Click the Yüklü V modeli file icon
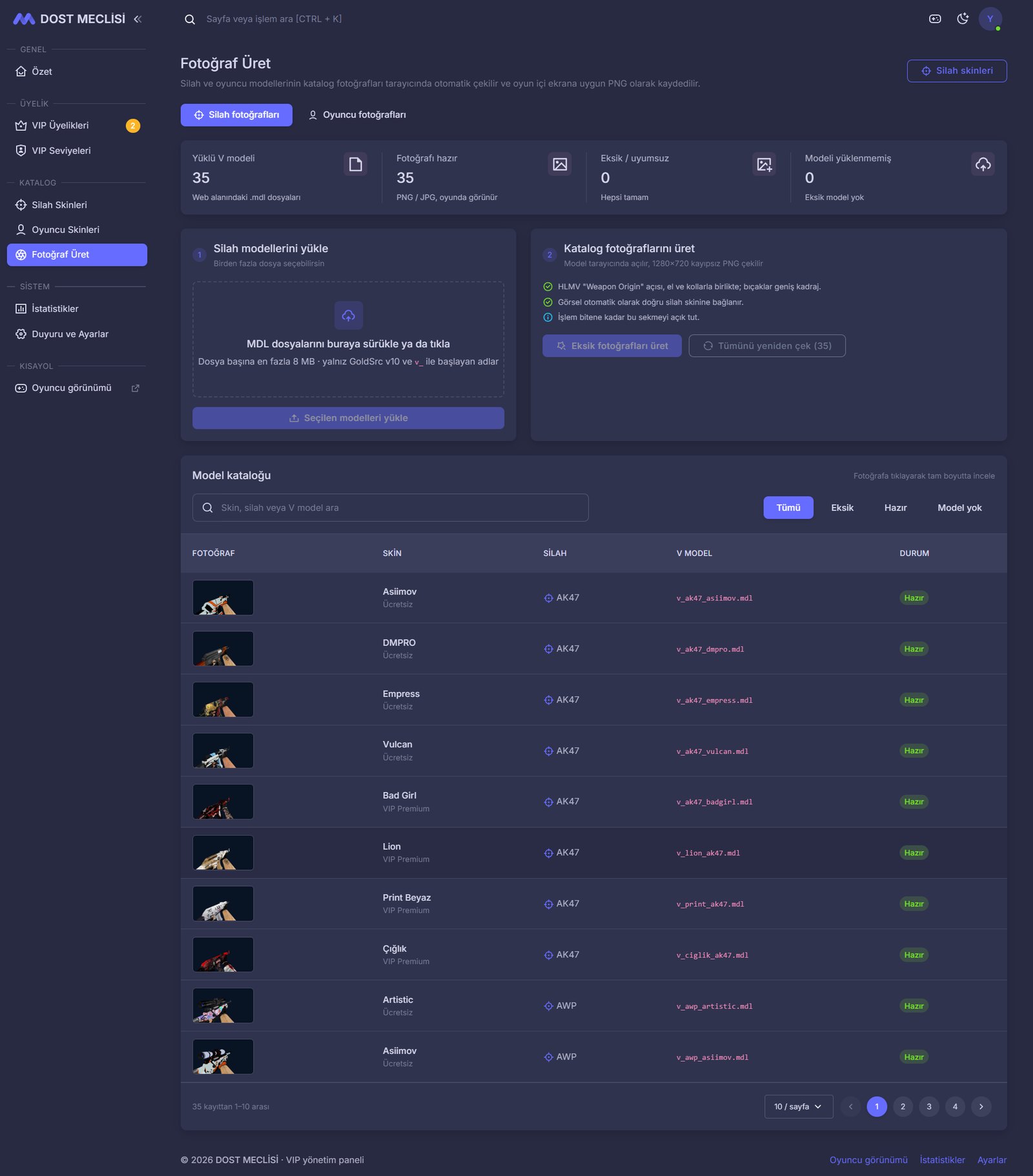 click(x=356, y=165)
